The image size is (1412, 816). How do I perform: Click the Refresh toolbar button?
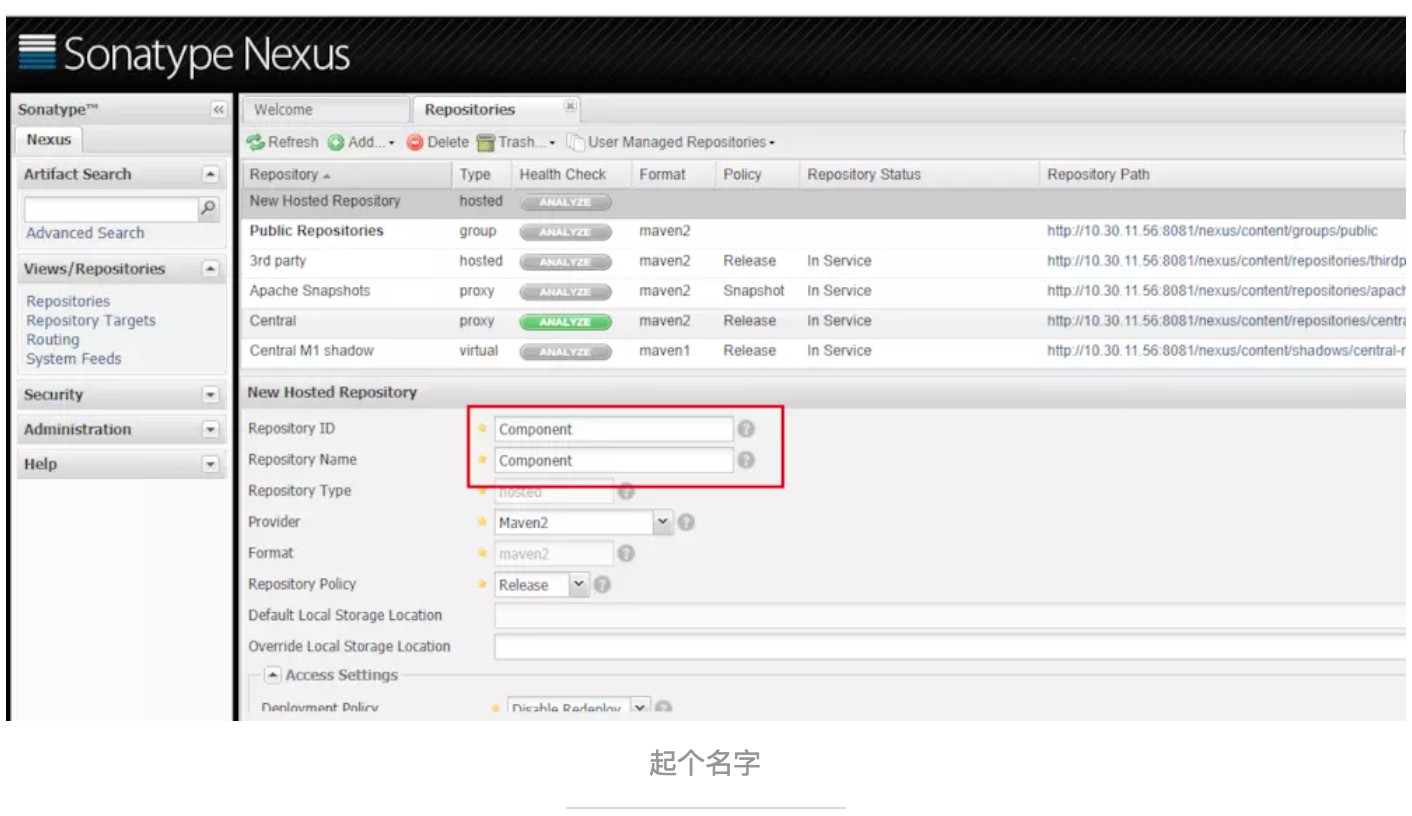pos(283,143)
